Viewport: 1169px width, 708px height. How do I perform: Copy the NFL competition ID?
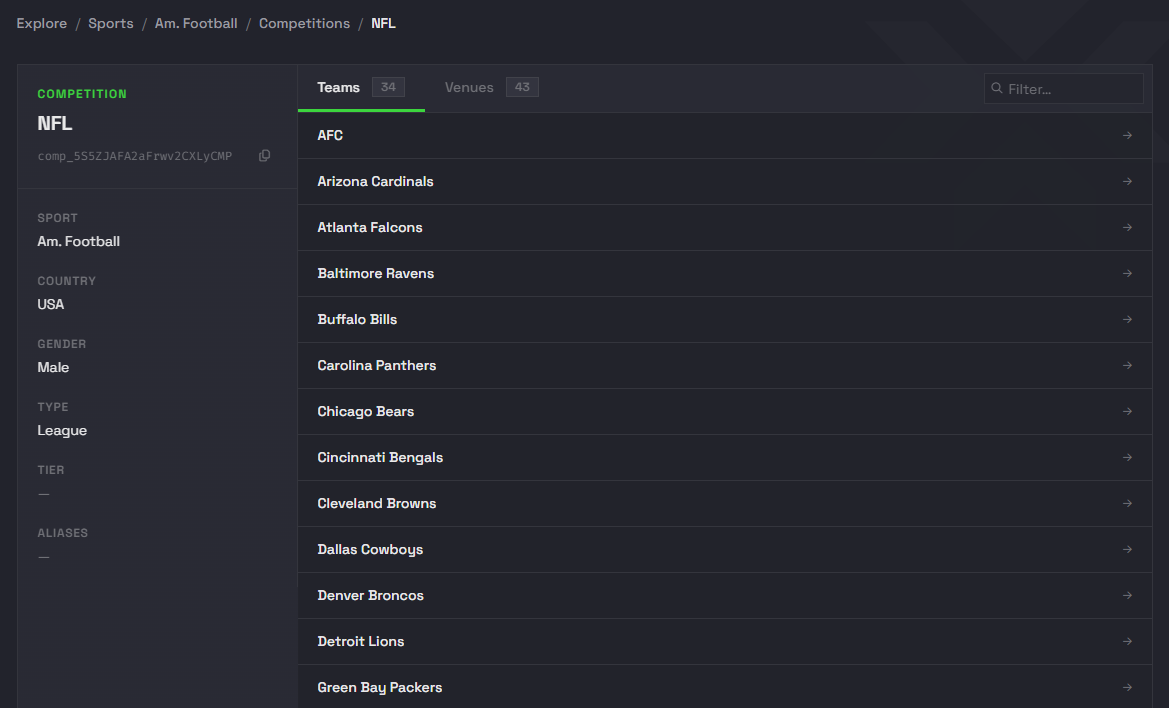click(264, 156)
